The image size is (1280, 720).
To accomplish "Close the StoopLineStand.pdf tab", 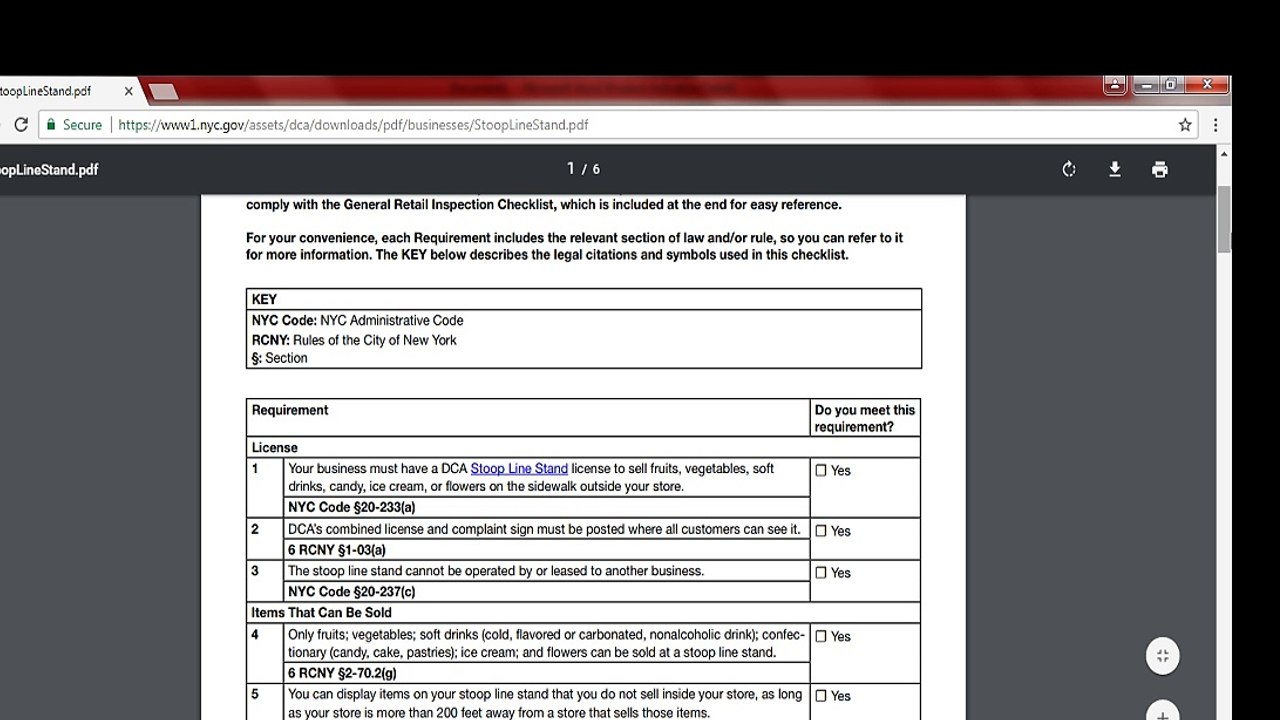I will pos(129,91).
